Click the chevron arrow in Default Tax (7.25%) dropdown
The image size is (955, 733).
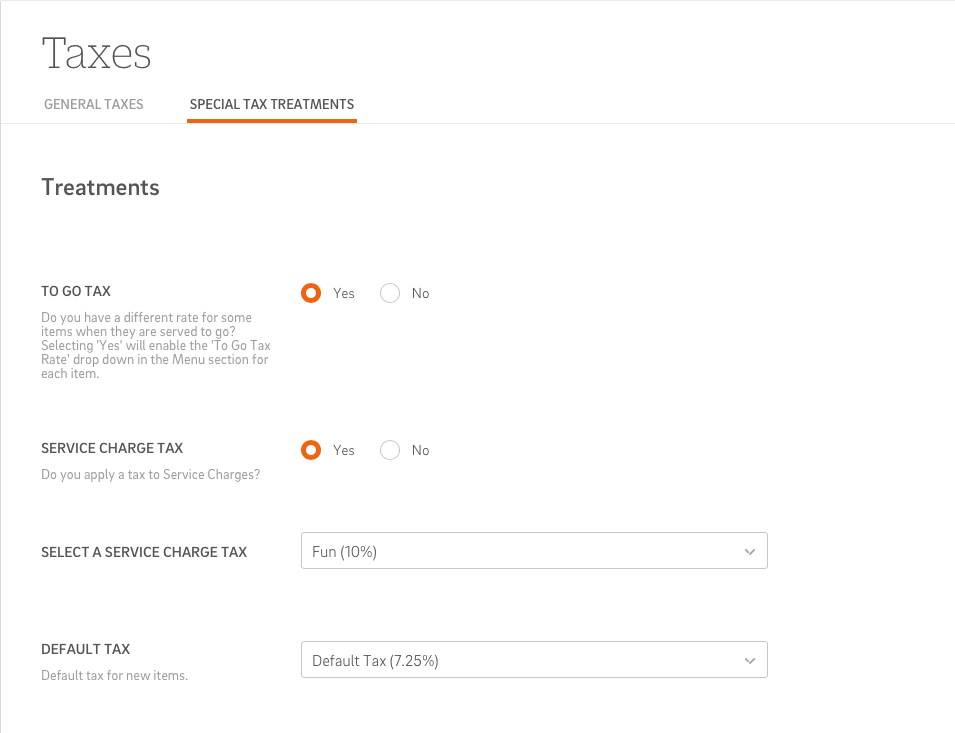point(750,661)
